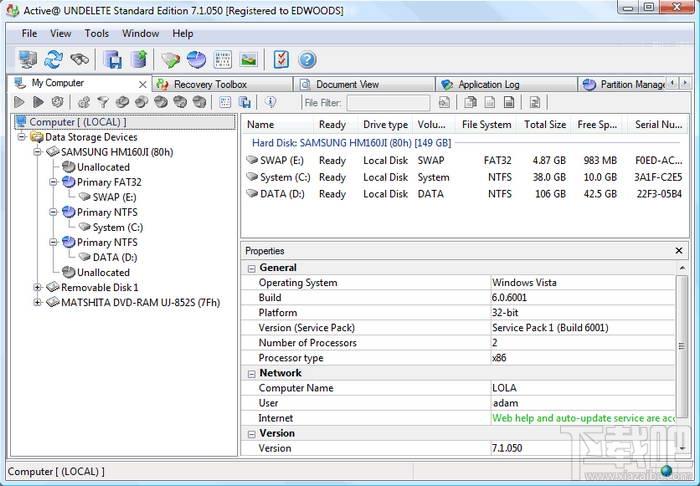Click the landscape picture preview icon

(248, 59)
